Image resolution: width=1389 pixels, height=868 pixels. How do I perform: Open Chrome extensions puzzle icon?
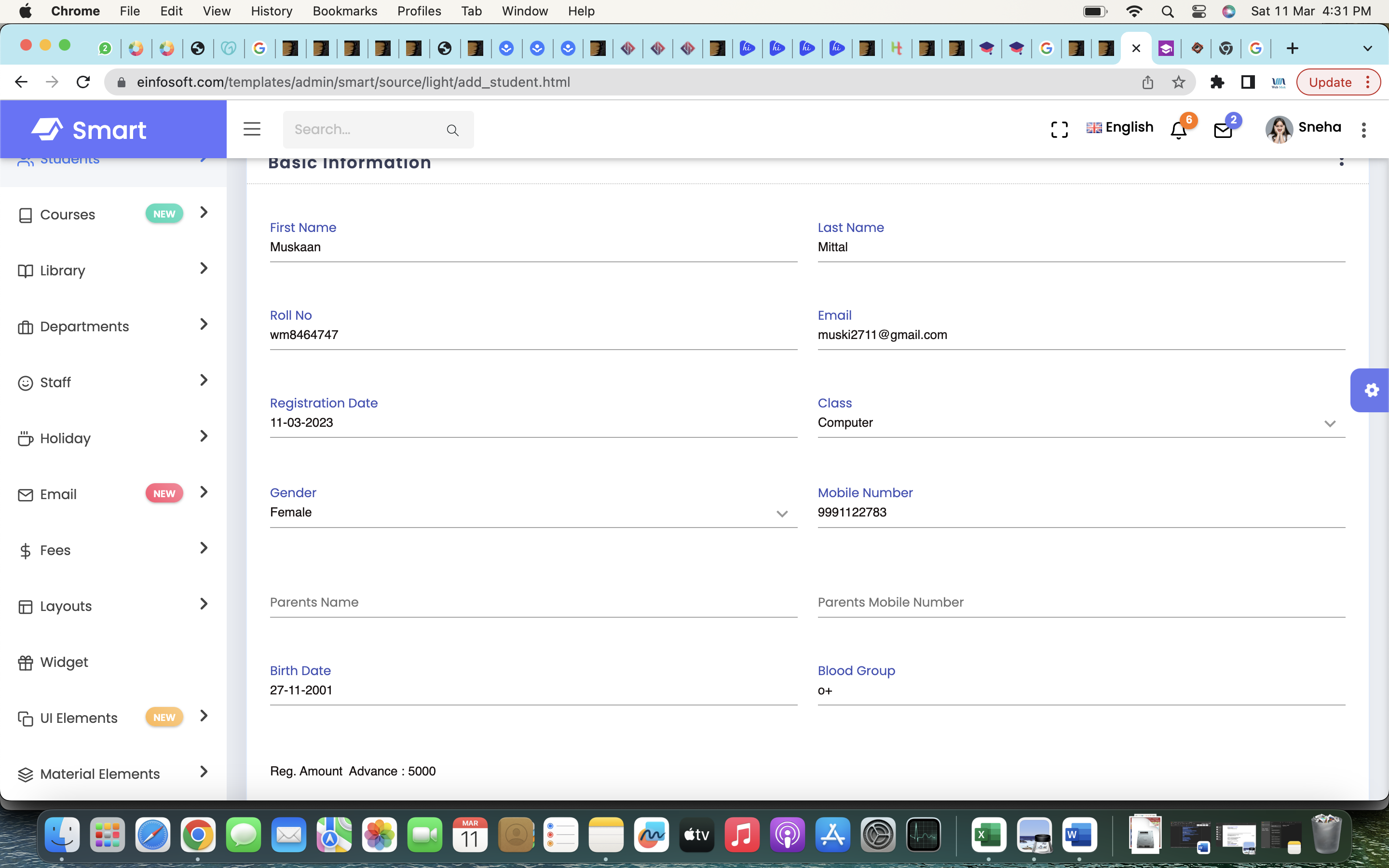pyautogui.click(x=1217, y=82)
